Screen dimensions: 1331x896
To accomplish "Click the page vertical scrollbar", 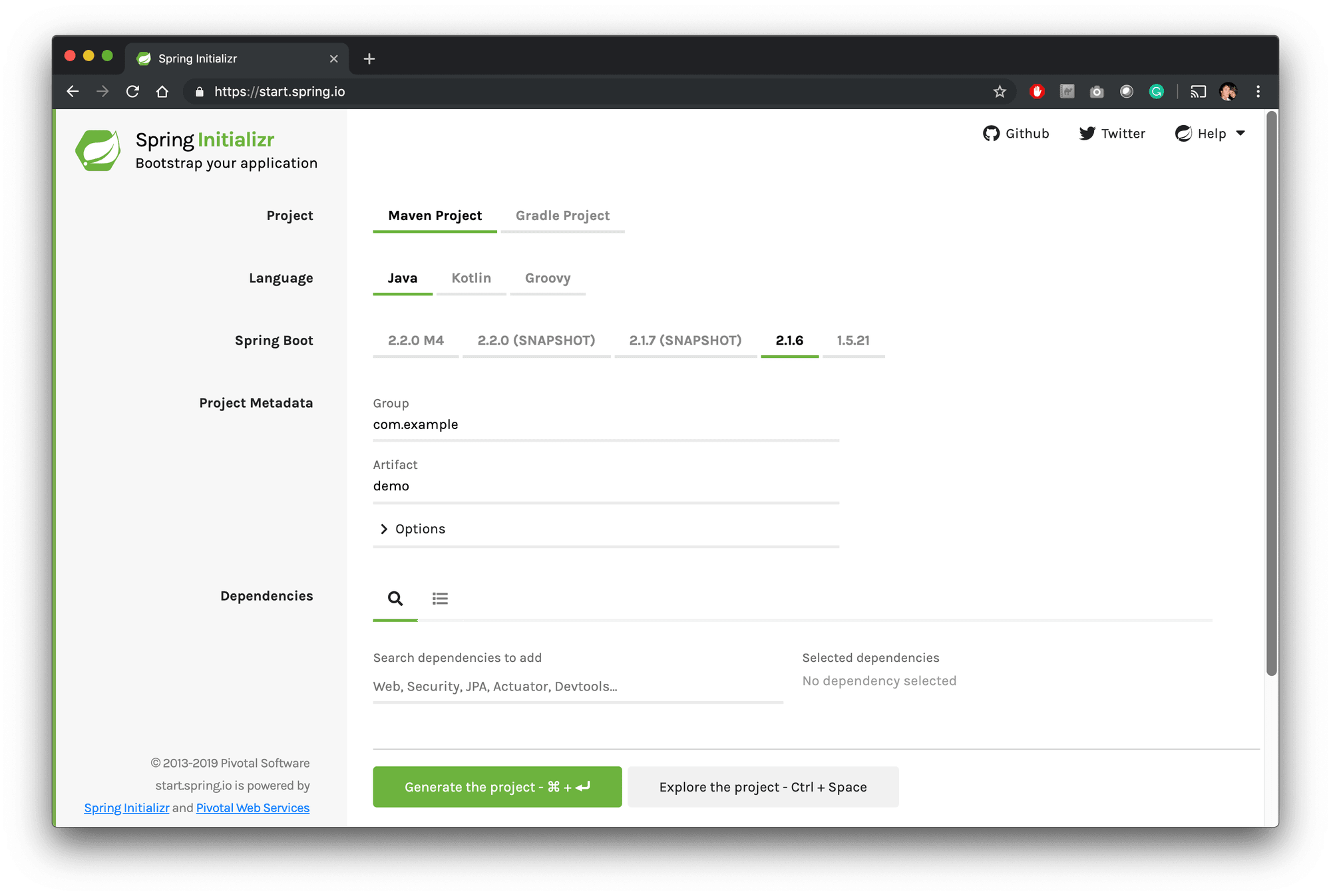I will [1271, 394].
